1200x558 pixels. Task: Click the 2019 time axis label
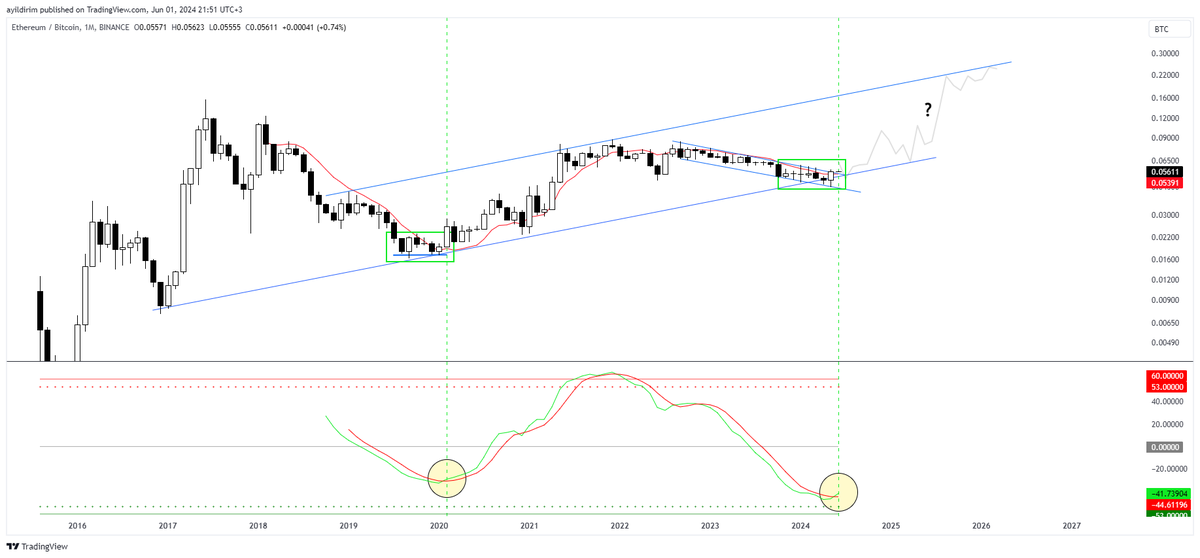pos(348,524)
